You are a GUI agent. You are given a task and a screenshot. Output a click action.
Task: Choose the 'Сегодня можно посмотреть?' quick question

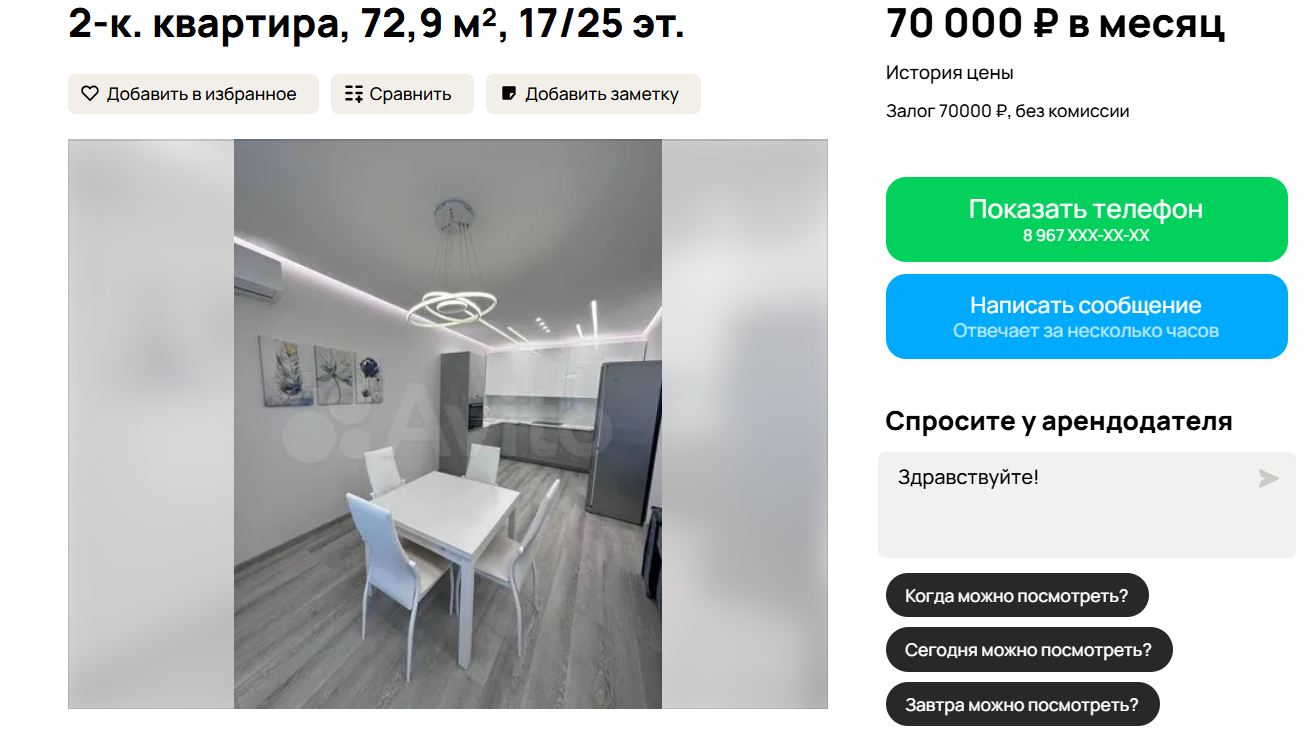pos(1029,650)
